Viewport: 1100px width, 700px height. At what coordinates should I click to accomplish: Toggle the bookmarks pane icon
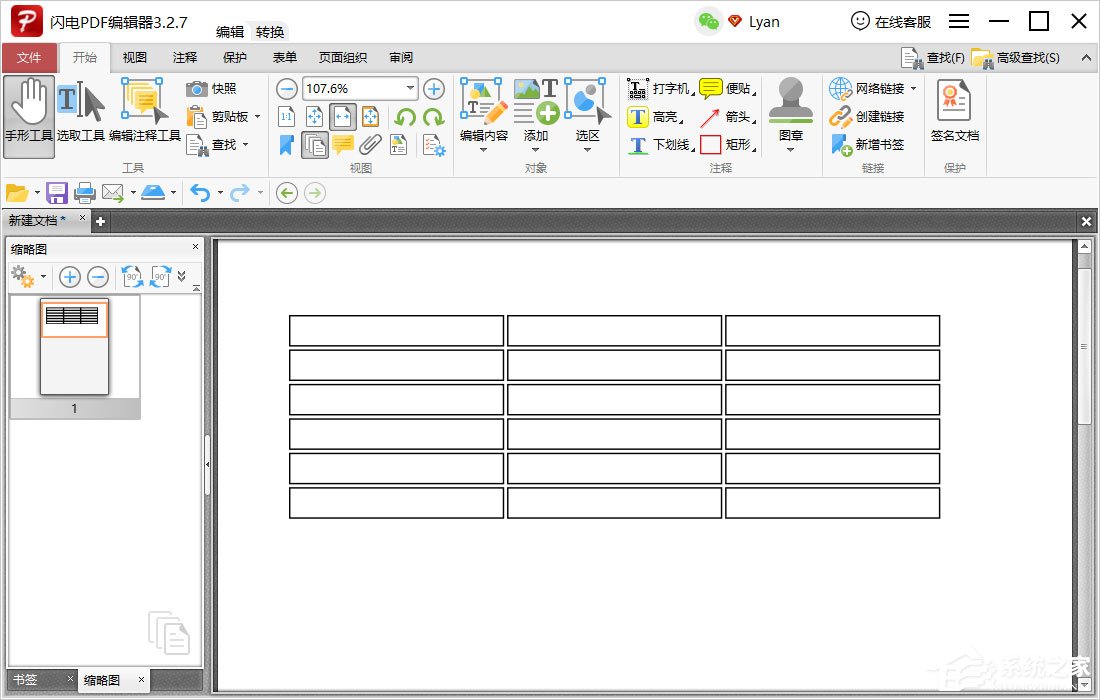tap(286, 145)
